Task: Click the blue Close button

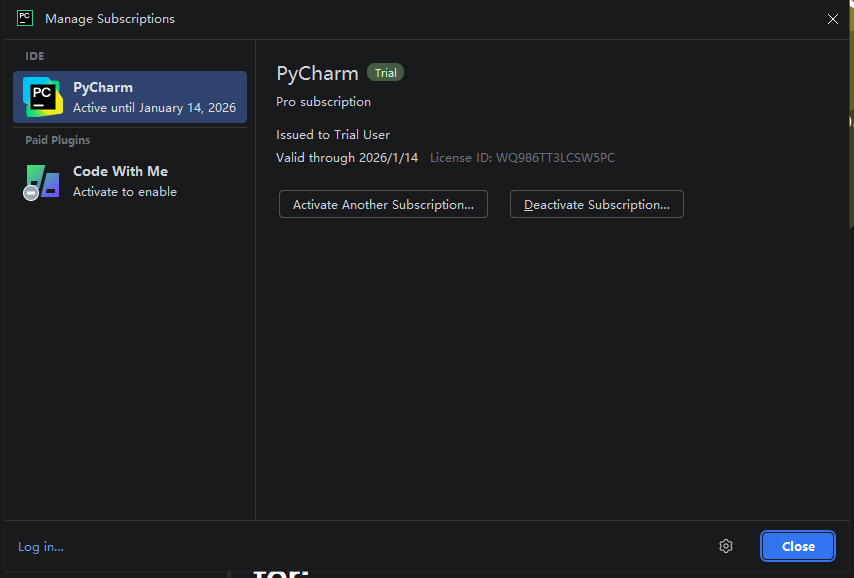Action: click(x=798, y=546)
